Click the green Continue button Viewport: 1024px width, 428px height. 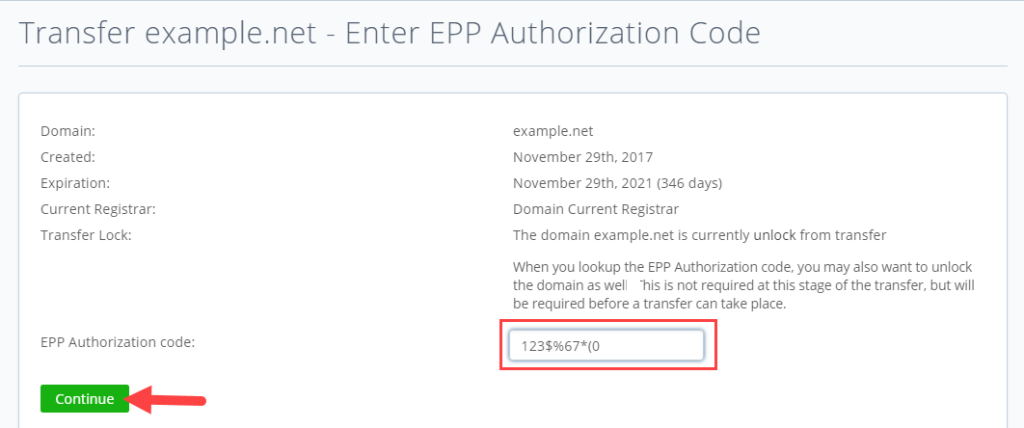coord(85,399)
